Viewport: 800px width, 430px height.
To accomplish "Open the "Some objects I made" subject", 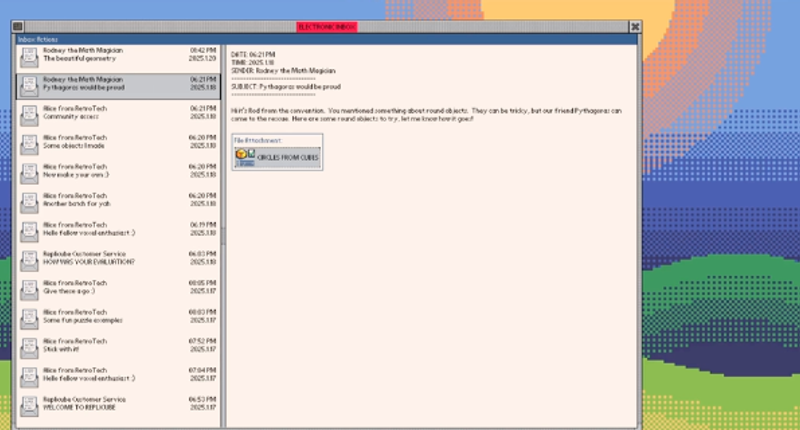I will point(73,146).
